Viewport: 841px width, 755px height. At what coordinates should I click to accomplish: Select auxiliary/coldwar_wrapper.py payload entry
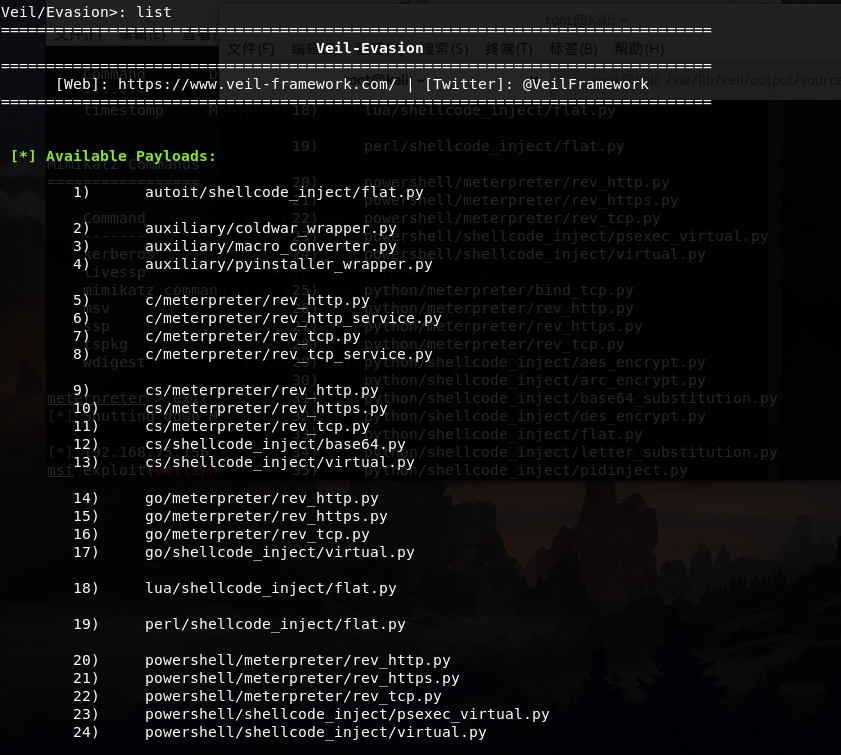click(270, 228)
